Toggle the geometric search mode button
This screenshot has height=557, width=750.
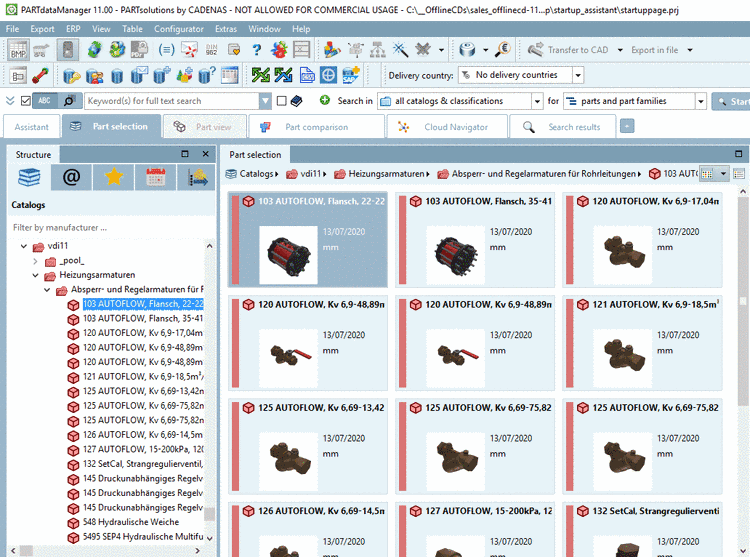point(69,101)
